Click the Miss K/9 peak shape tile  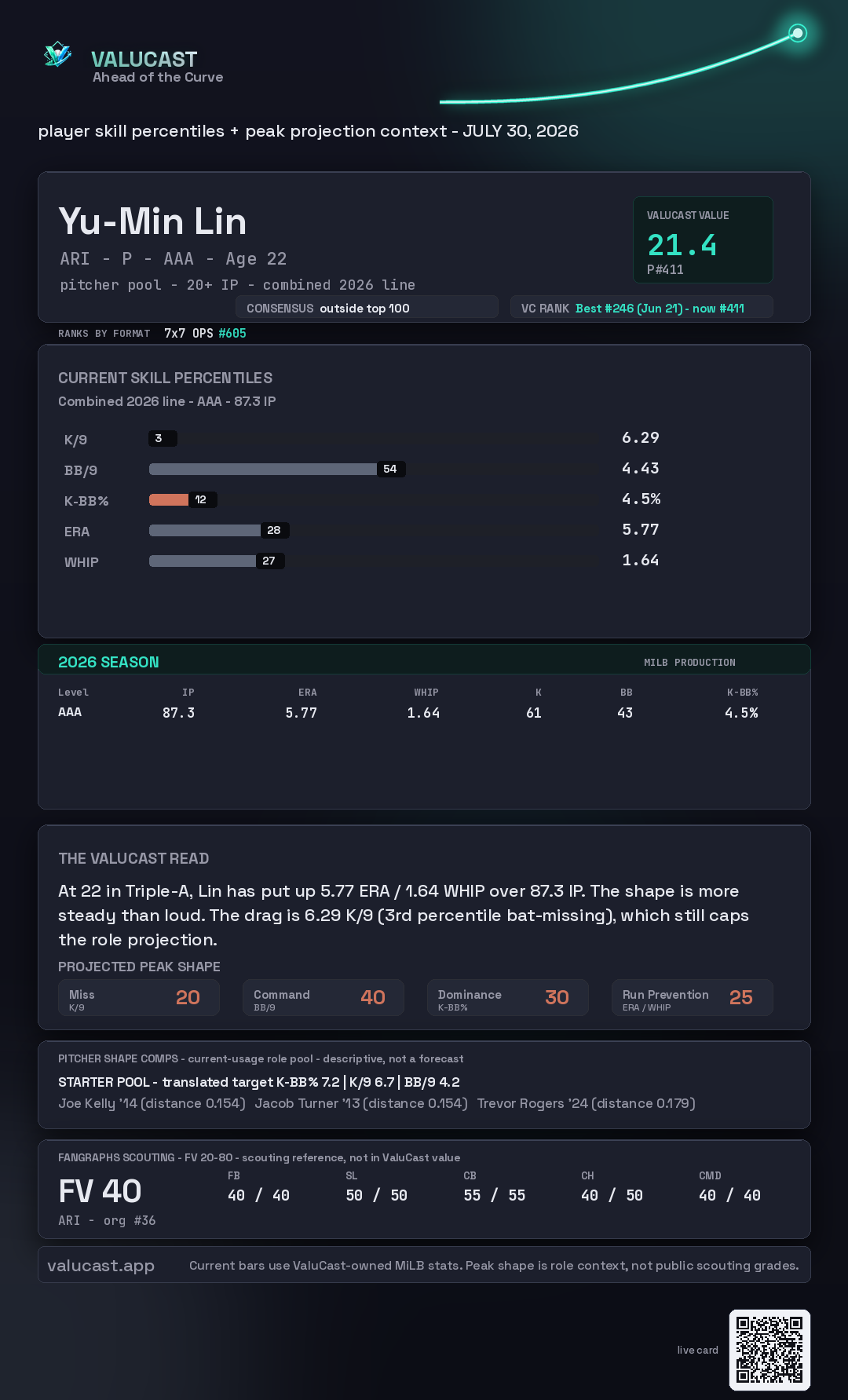click(x=139, y=997)
